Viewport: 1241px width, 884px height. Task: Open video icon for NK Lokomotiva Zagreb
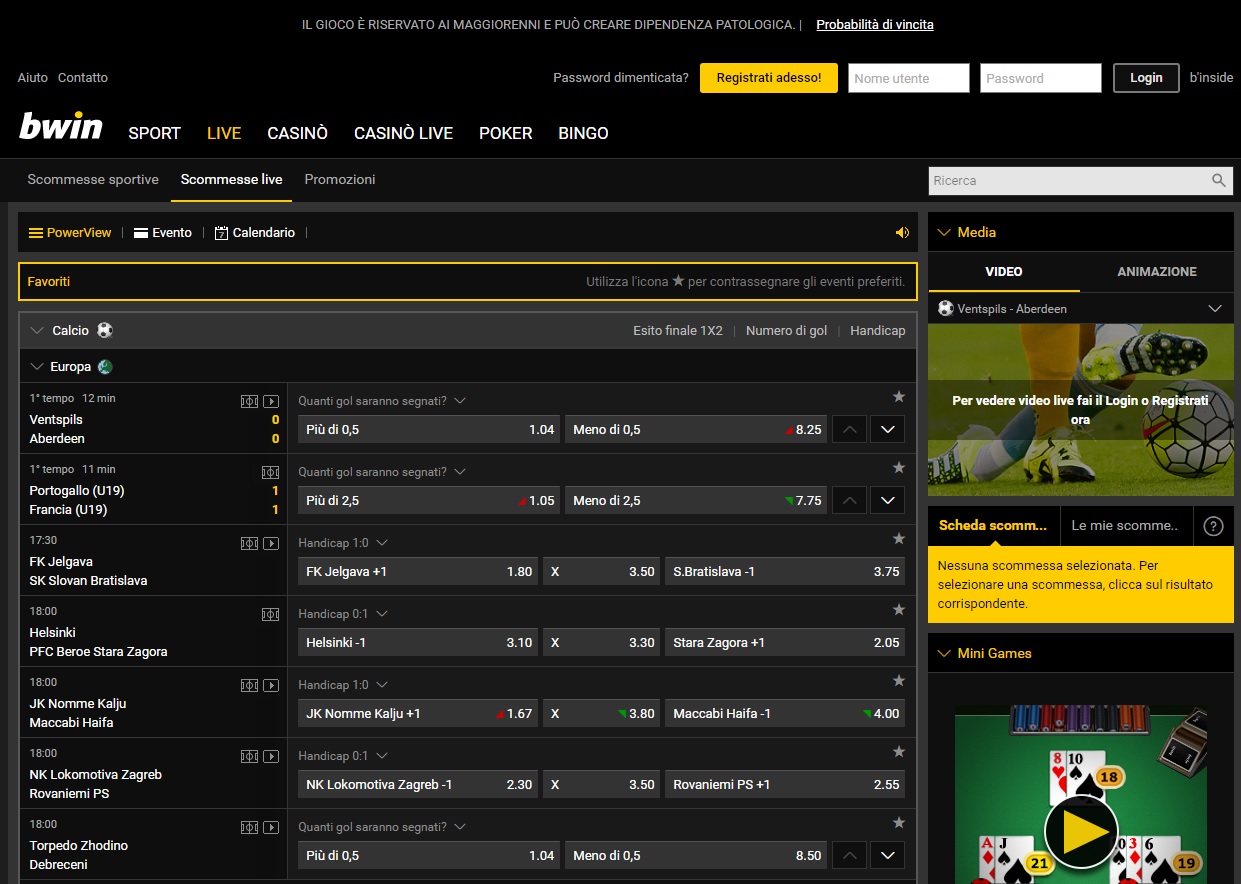(271, 756)
